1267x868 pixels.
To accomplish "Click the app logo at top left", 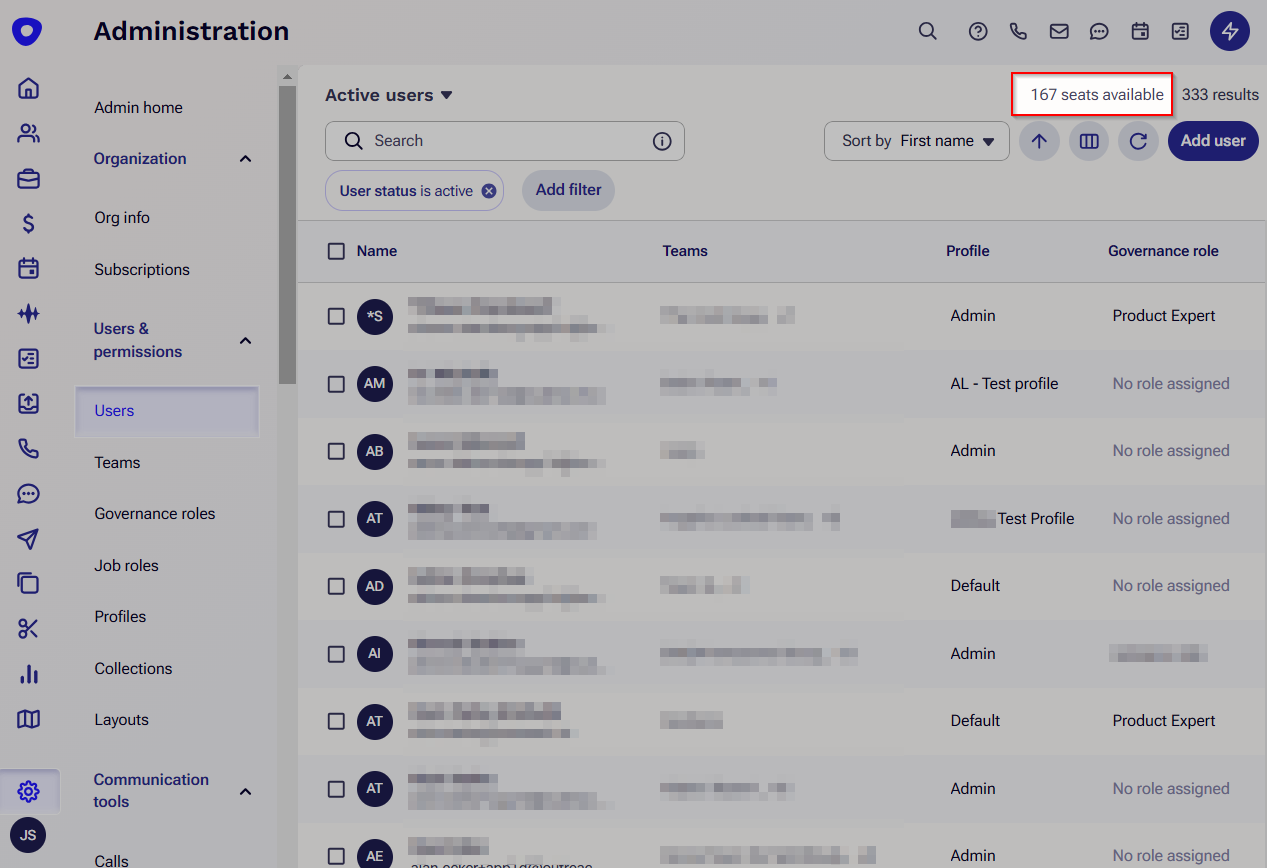I will click(27, 32).
